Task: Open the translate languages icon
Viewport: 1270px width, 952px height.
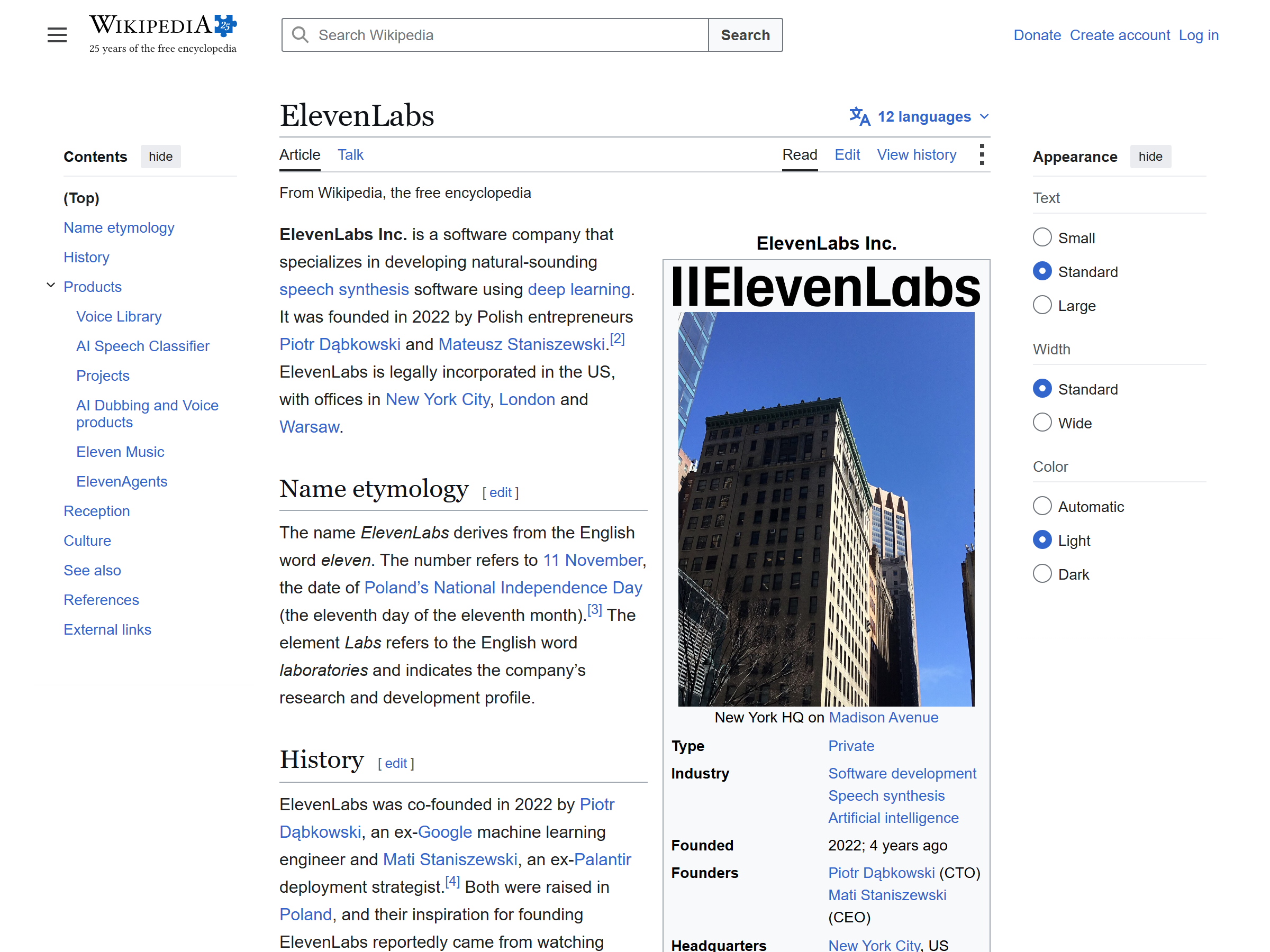Action: tap(859, 116)
